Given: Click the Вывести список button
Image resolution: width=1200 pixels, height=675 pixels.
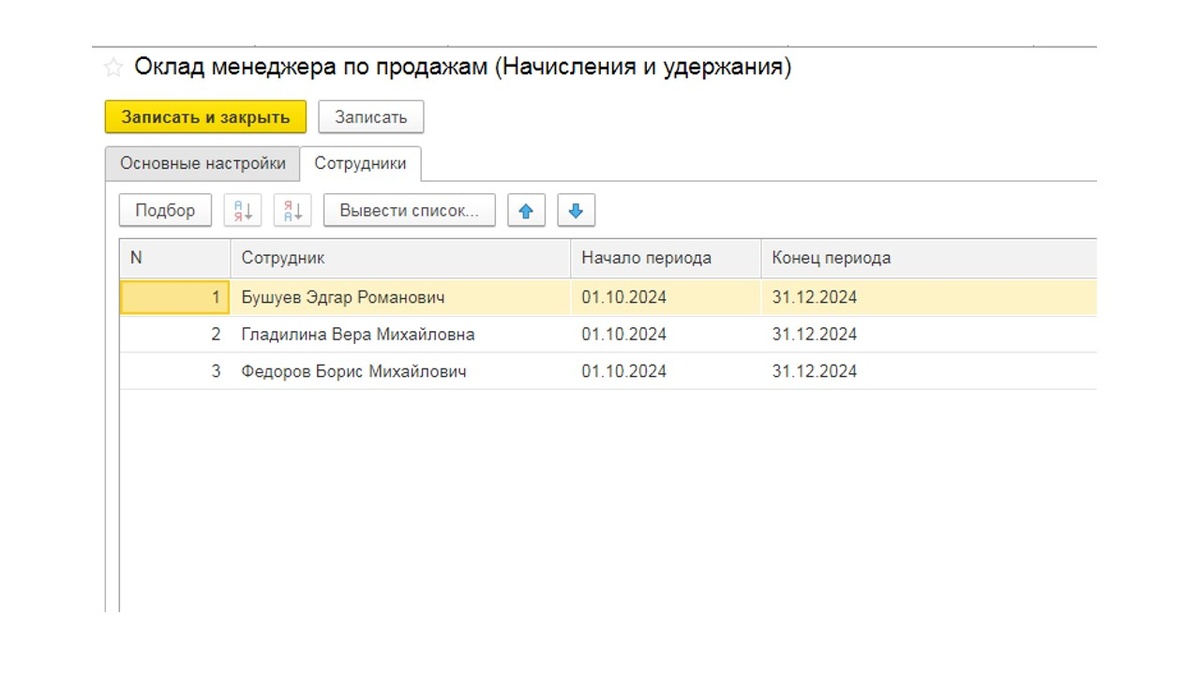Looking at the screenshot, I should coord(409,209).
